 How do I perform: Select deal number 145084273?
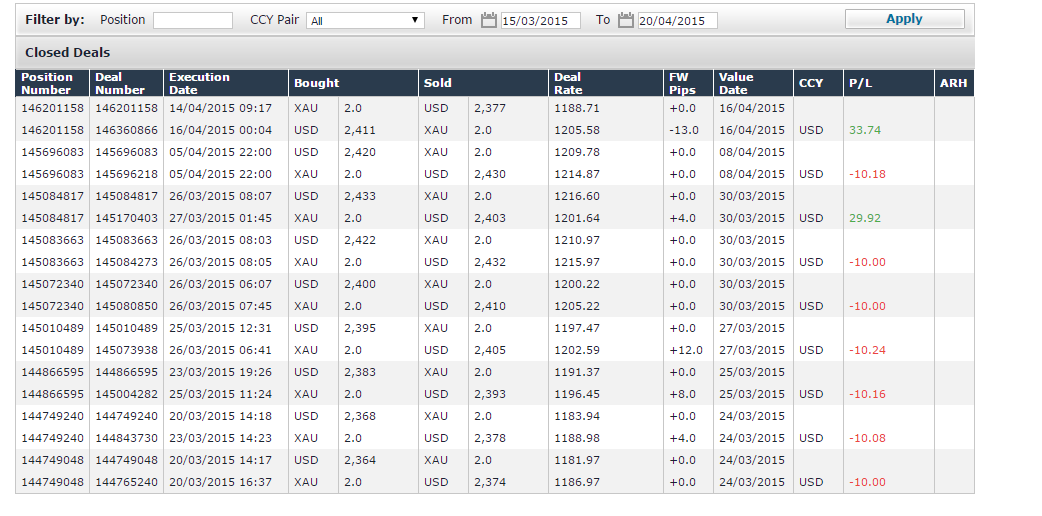(126, 262)
